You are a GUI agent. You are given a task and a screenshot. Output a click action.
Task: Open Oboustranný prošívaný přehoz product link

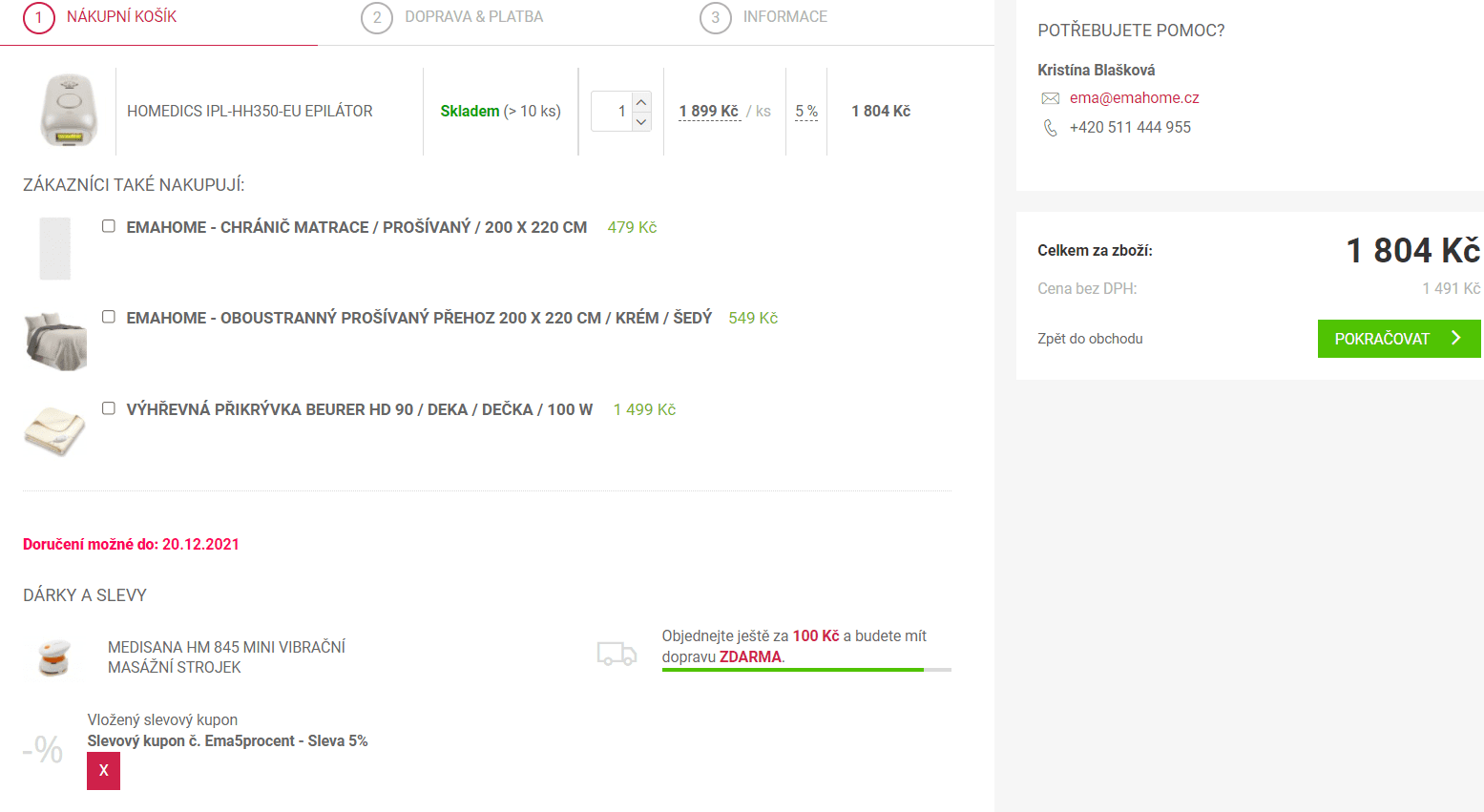[419, 318]
